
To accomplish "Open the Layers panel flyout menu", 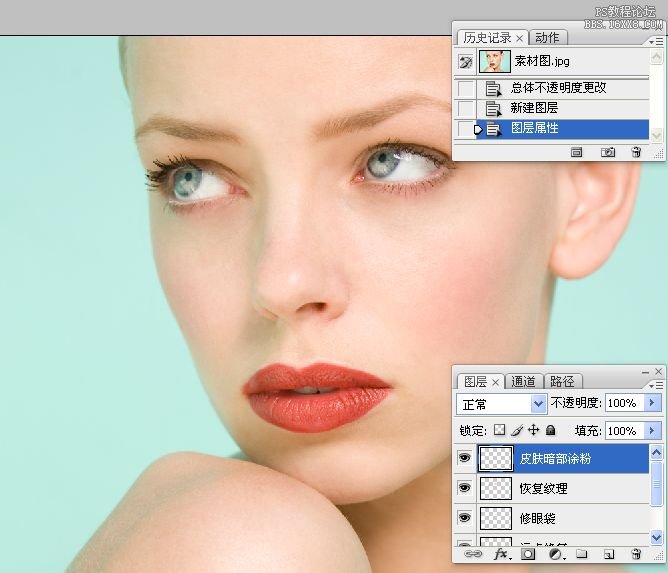I will point(656,385).
